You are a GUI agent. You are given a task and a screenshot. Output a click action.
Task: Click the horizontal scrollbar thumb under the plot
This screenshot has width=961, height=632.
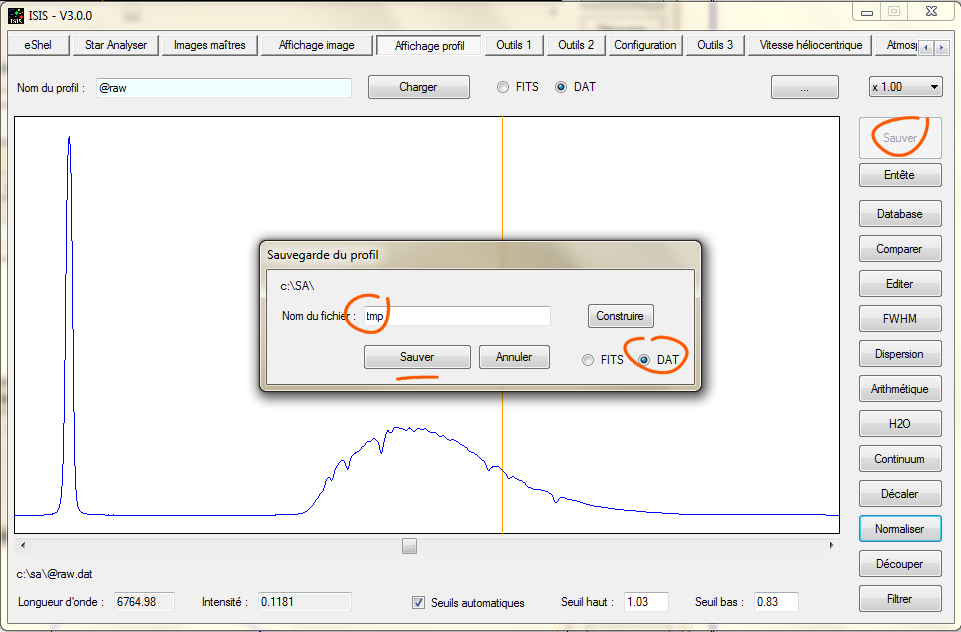(409, 546)
